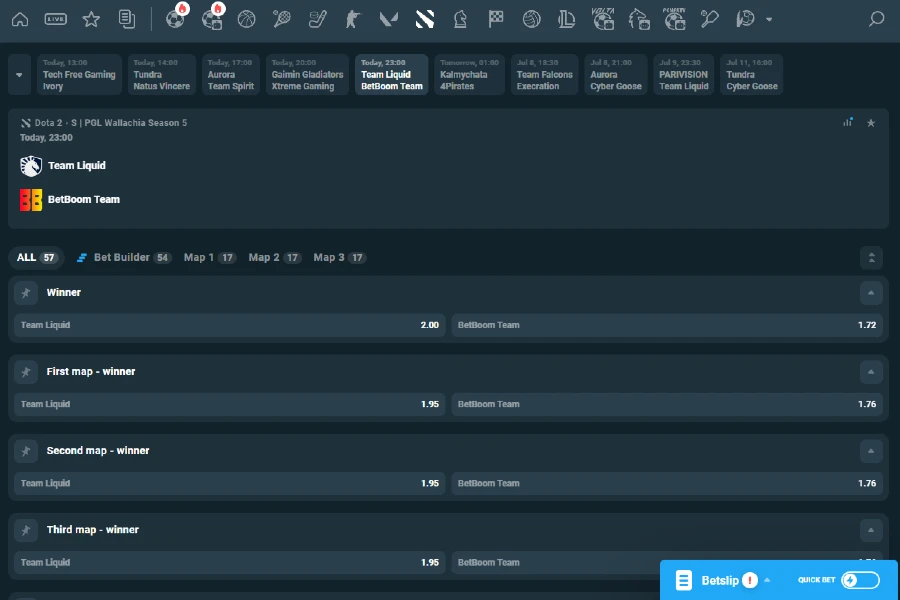Click the match statistics bar-chart icon
Screen dimensions: 900x600
tap(848, 122)
